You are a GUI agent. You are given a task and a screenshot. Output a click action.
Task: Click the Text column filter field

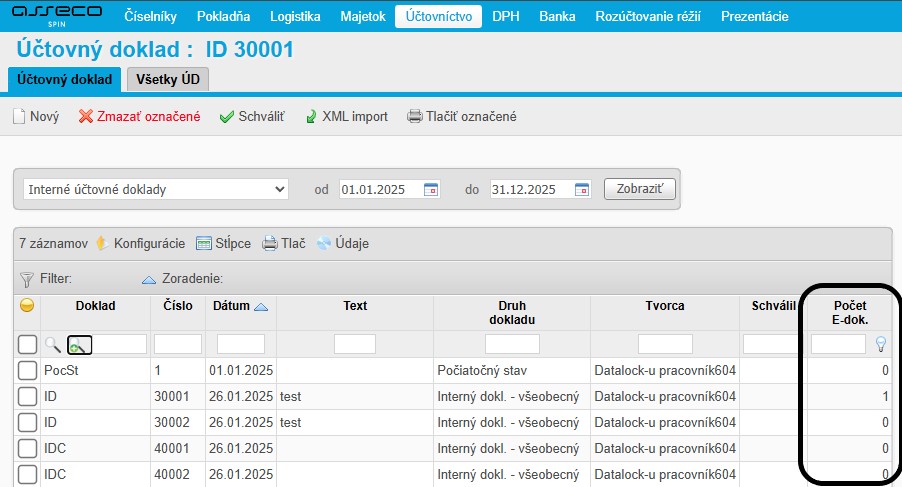[354, 344]
